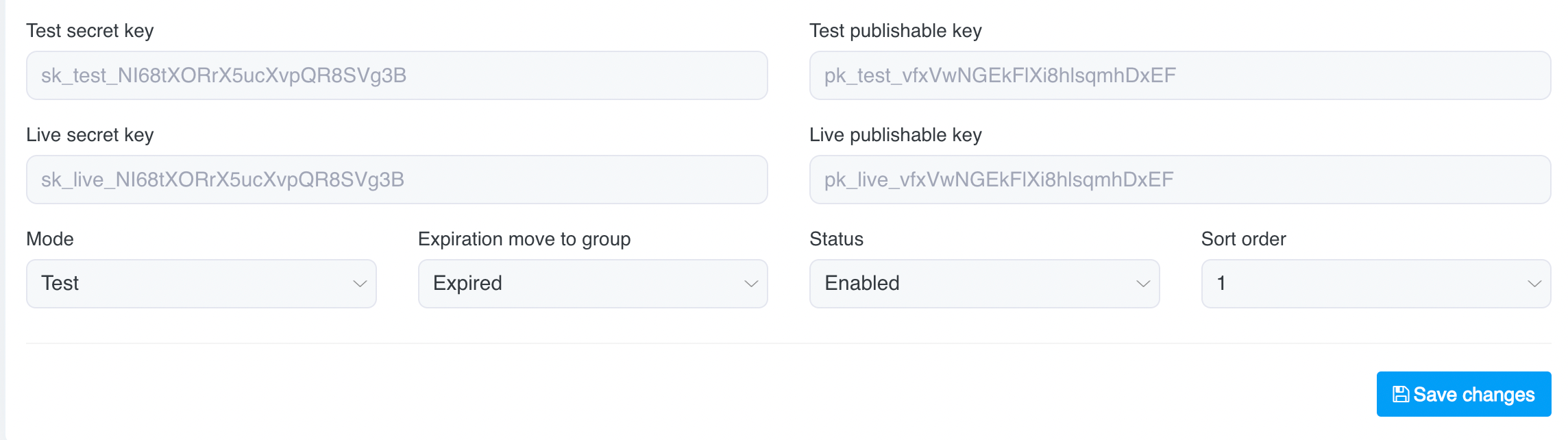Click the Live publishable key label

tap(895, 135)
